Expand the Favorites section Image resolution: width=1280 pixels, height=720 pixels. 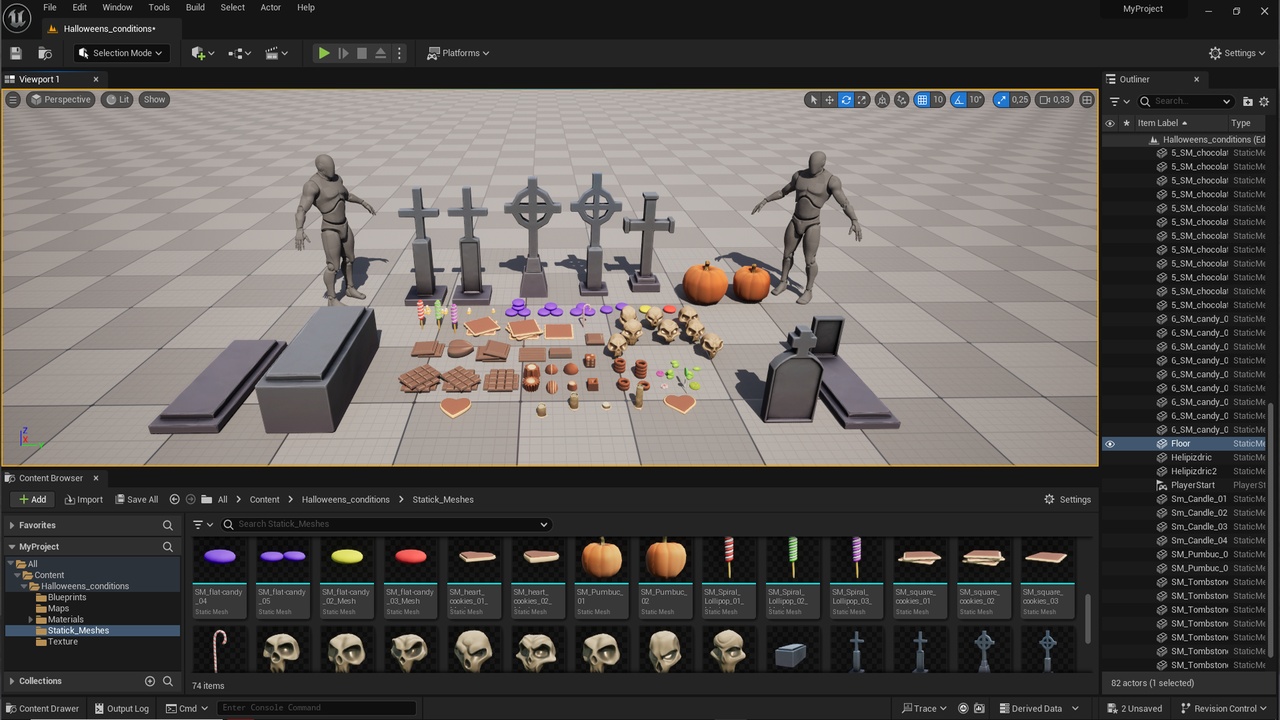pos(12,525)
